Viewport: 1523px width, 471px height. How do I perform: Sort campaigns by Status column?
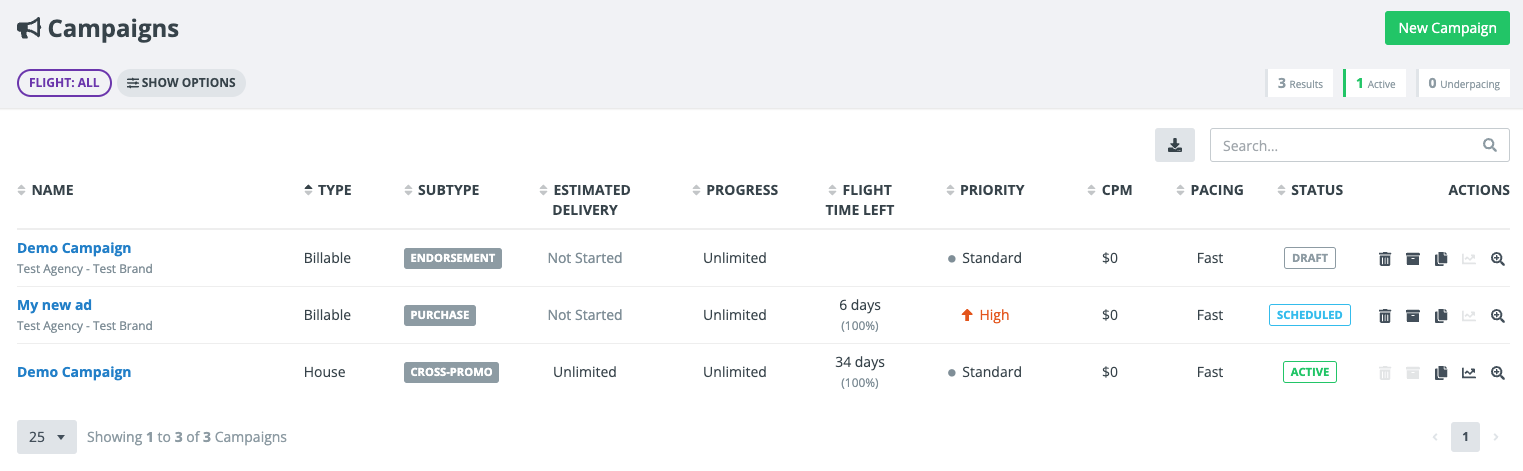point(1316,190)
